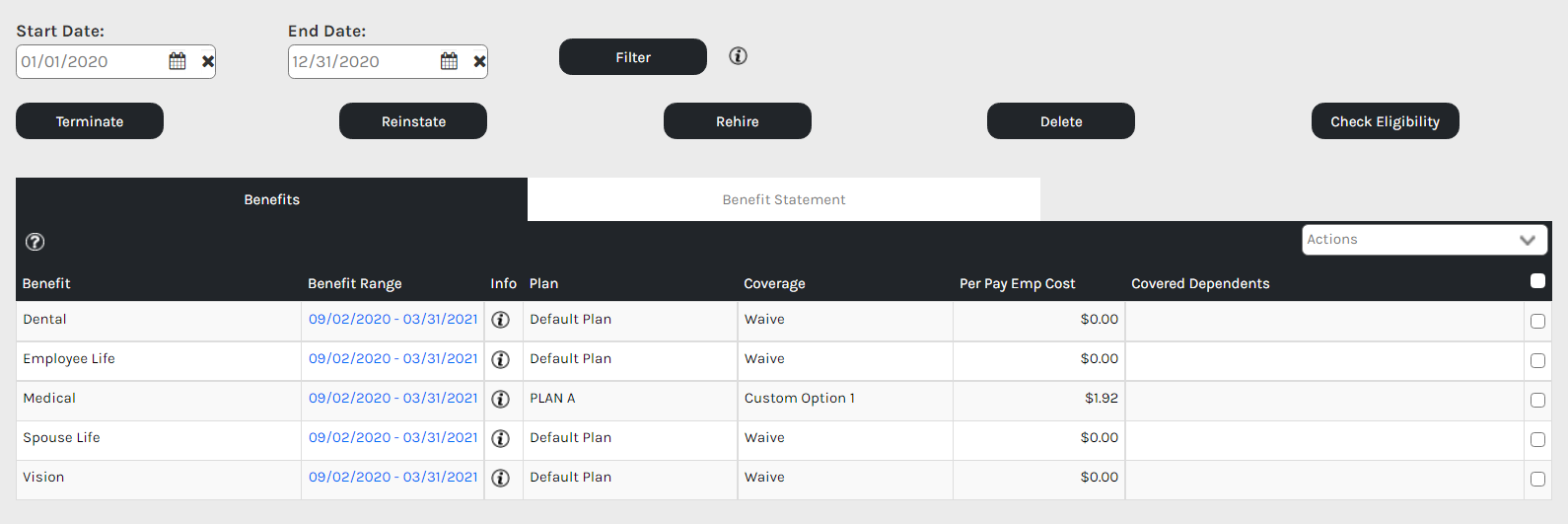
Task: Clear the Start Date field
Action: pyautogui.click(x=208, y=61)
